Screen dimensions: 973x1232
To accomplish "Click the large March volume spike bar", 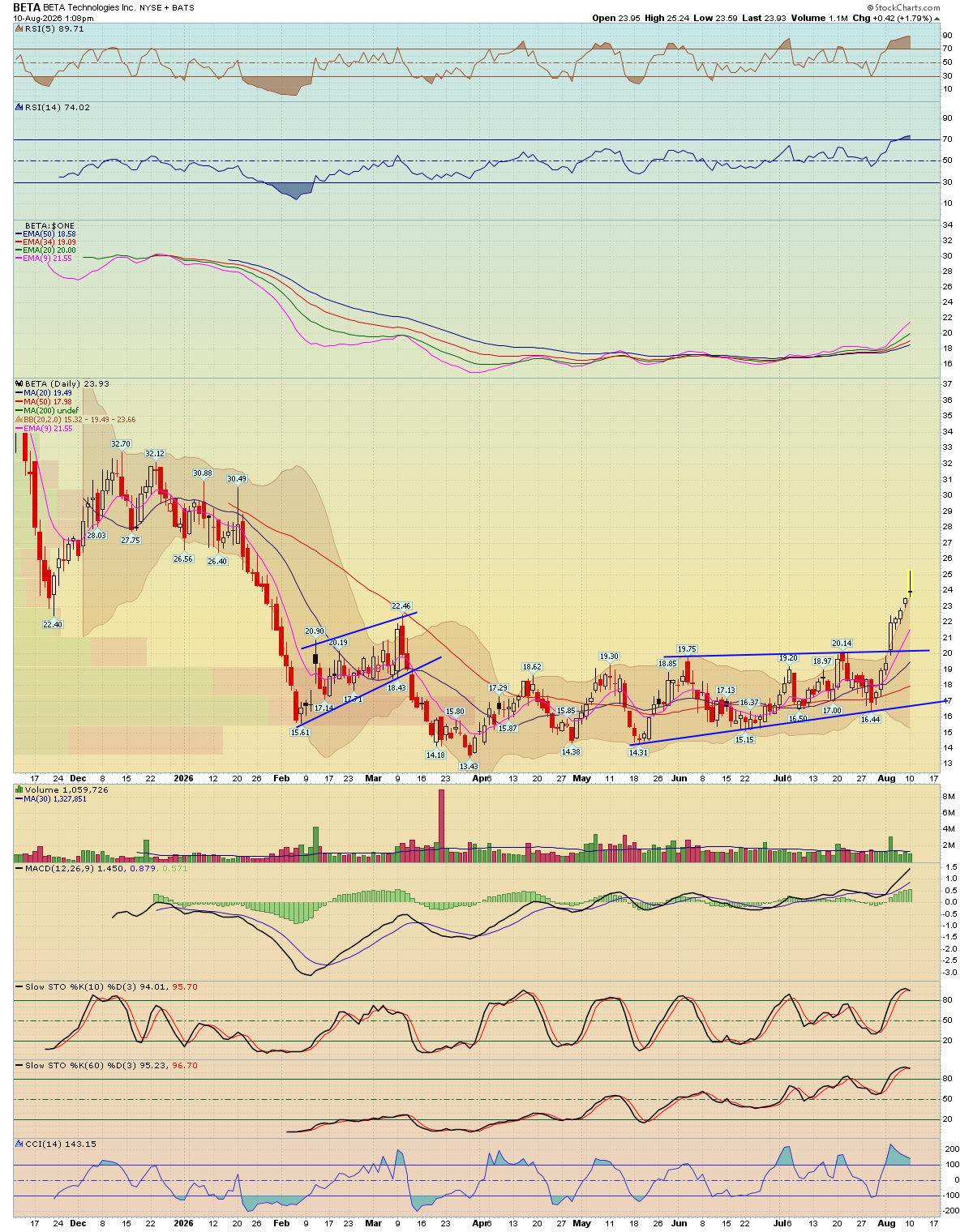I will (x=442, y=825).
